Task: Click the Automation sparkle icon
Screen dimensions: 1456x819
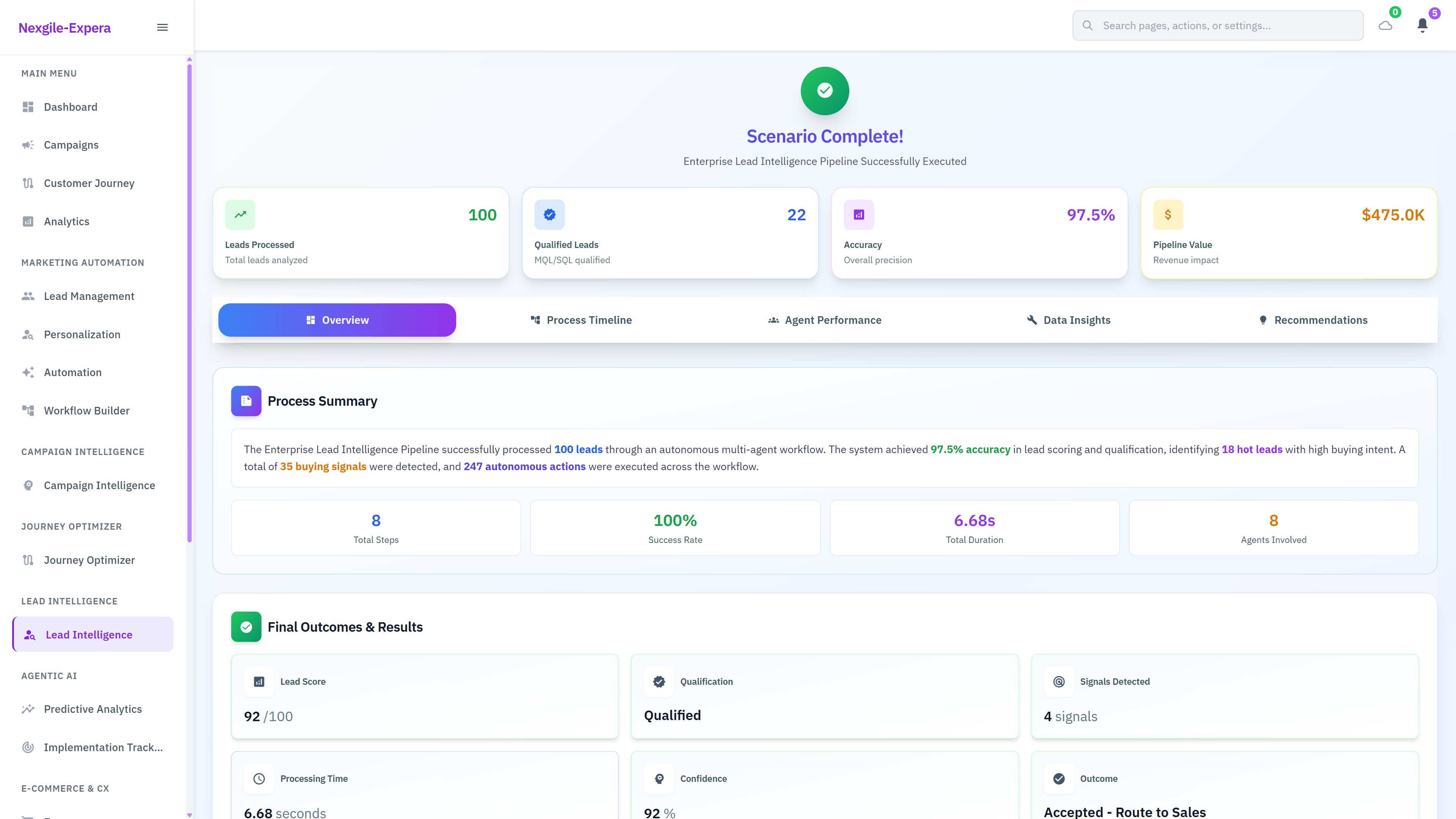Action: coord(28,372)
